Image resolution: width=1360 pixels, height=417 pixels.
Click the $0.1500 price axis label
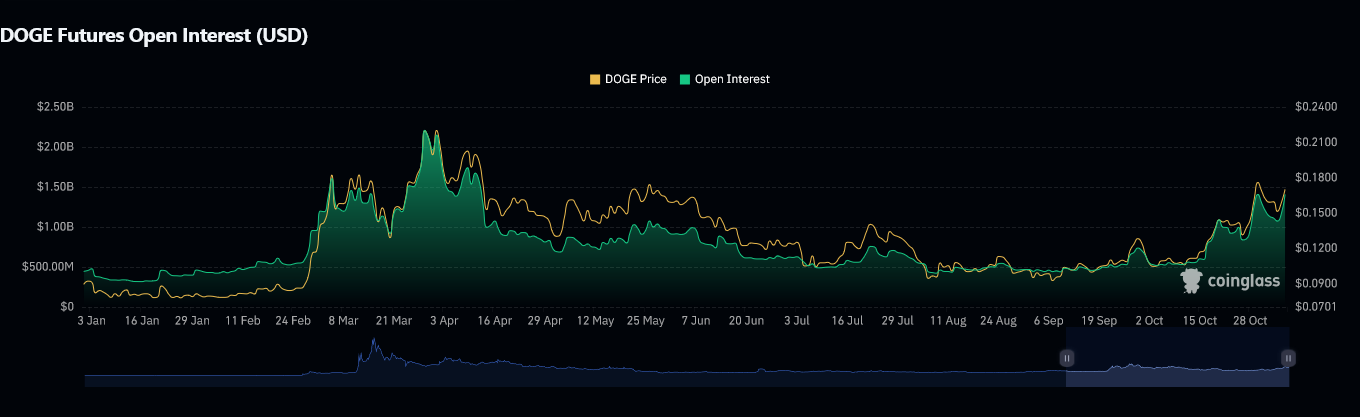tap(1315, 212)
